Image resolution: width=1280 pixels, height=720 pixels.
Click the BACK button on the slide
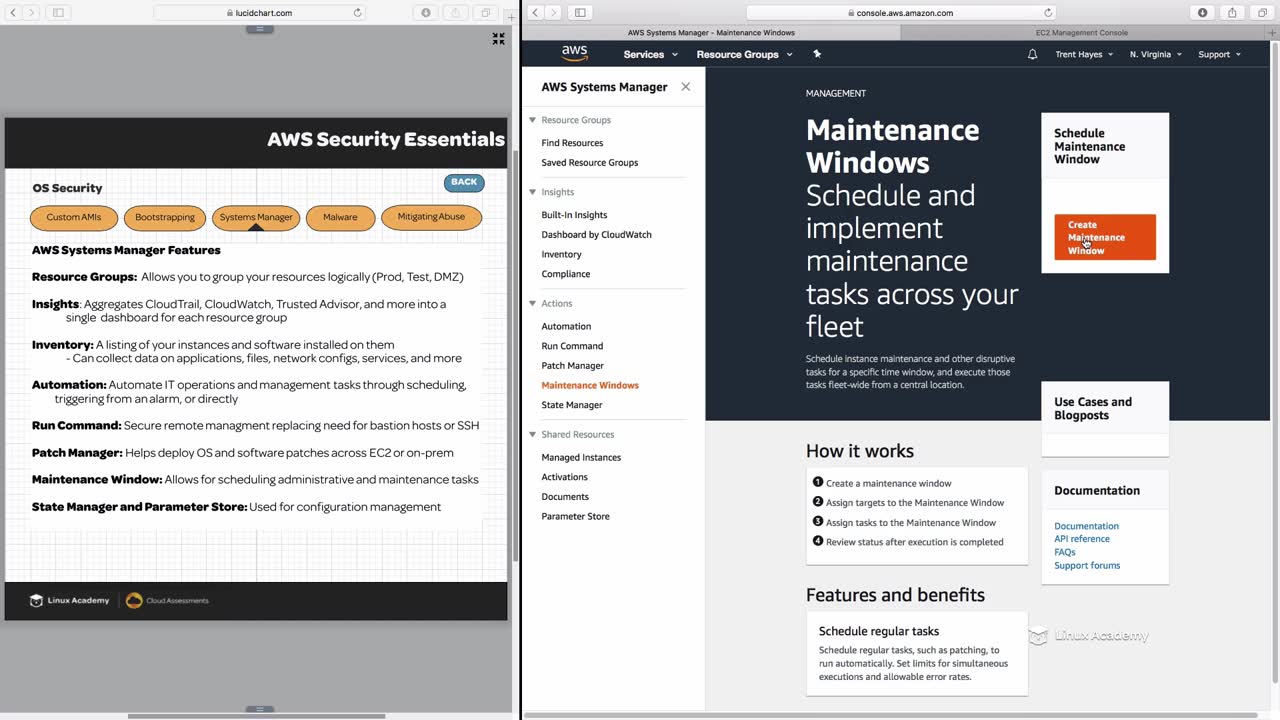pos(464,182)
